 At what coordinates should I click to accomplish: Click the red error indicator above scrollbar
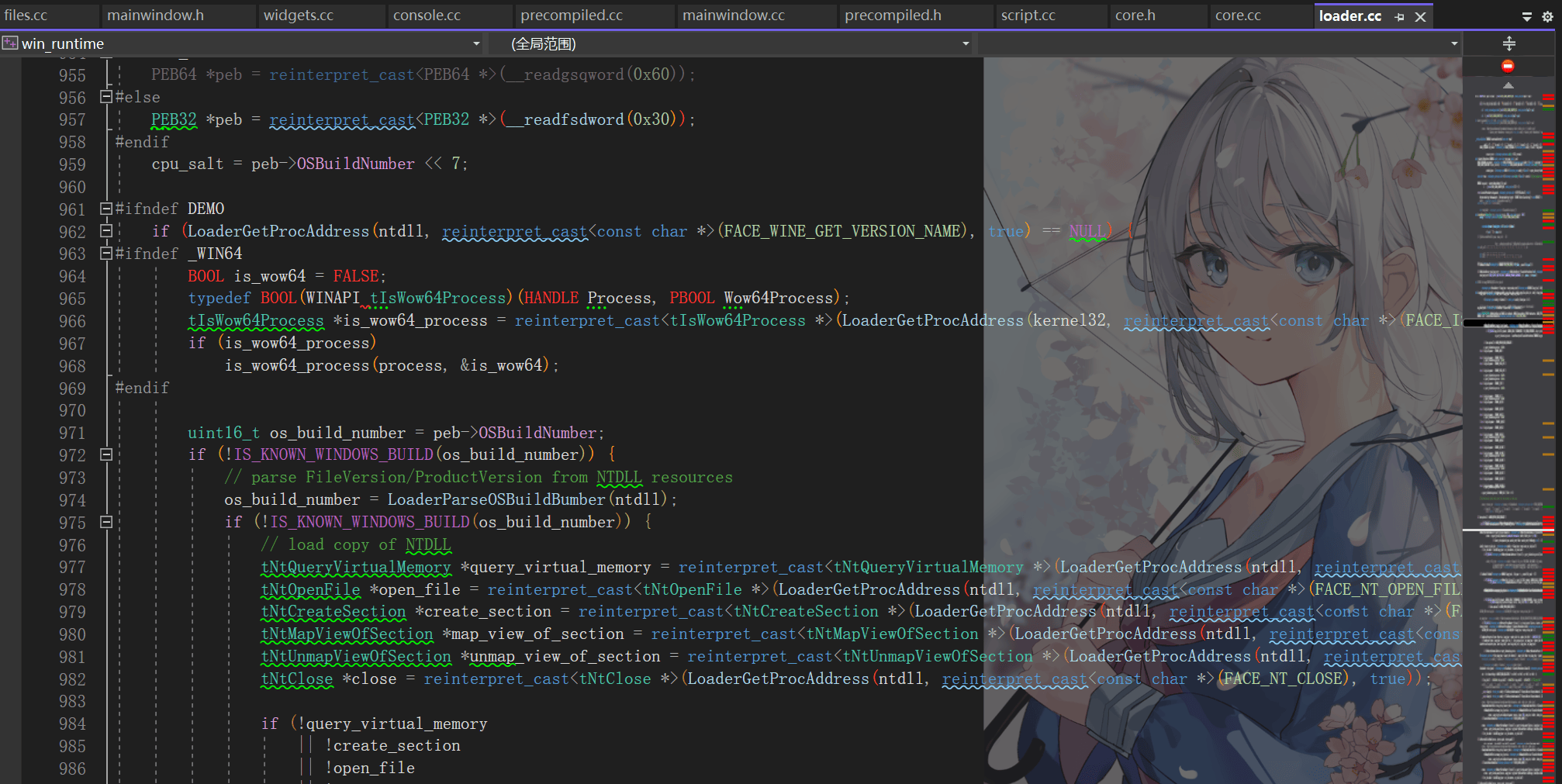(x=1508, y=66)
